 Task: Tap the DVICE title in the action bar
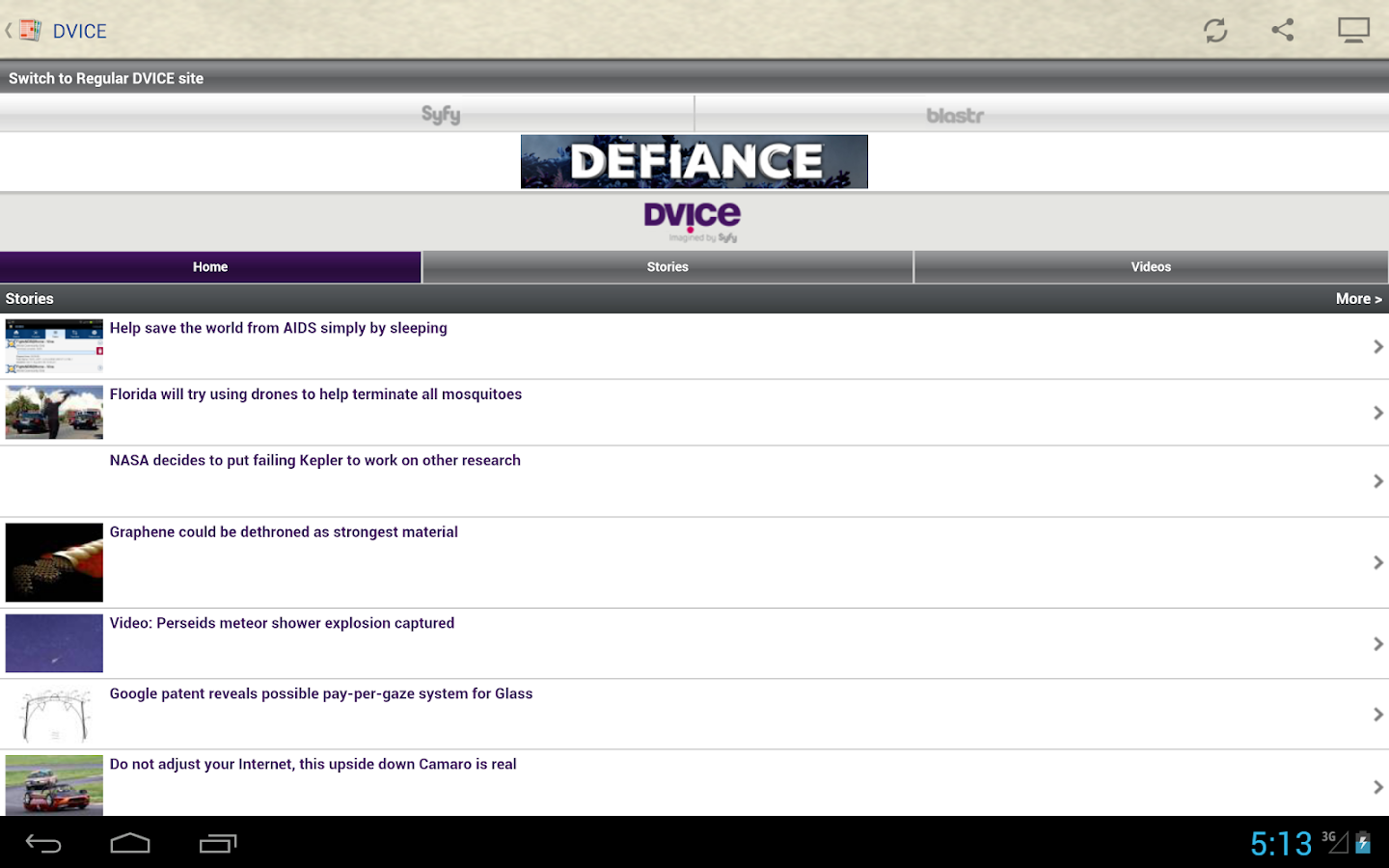(80, 31)
